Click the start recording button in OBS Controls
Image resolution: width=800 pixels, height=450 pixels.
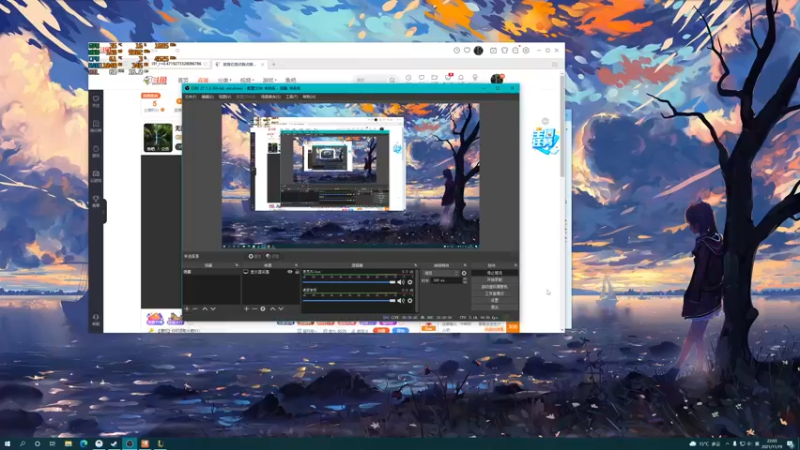(494, 280)
